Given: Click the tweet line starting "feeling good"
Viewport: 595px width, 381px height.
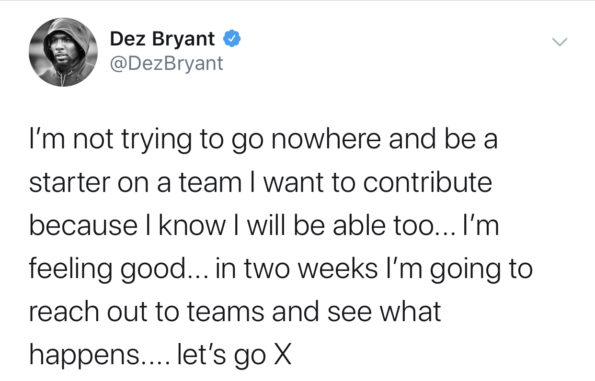Looking at the screenshot, I should (x=281, y=269).
